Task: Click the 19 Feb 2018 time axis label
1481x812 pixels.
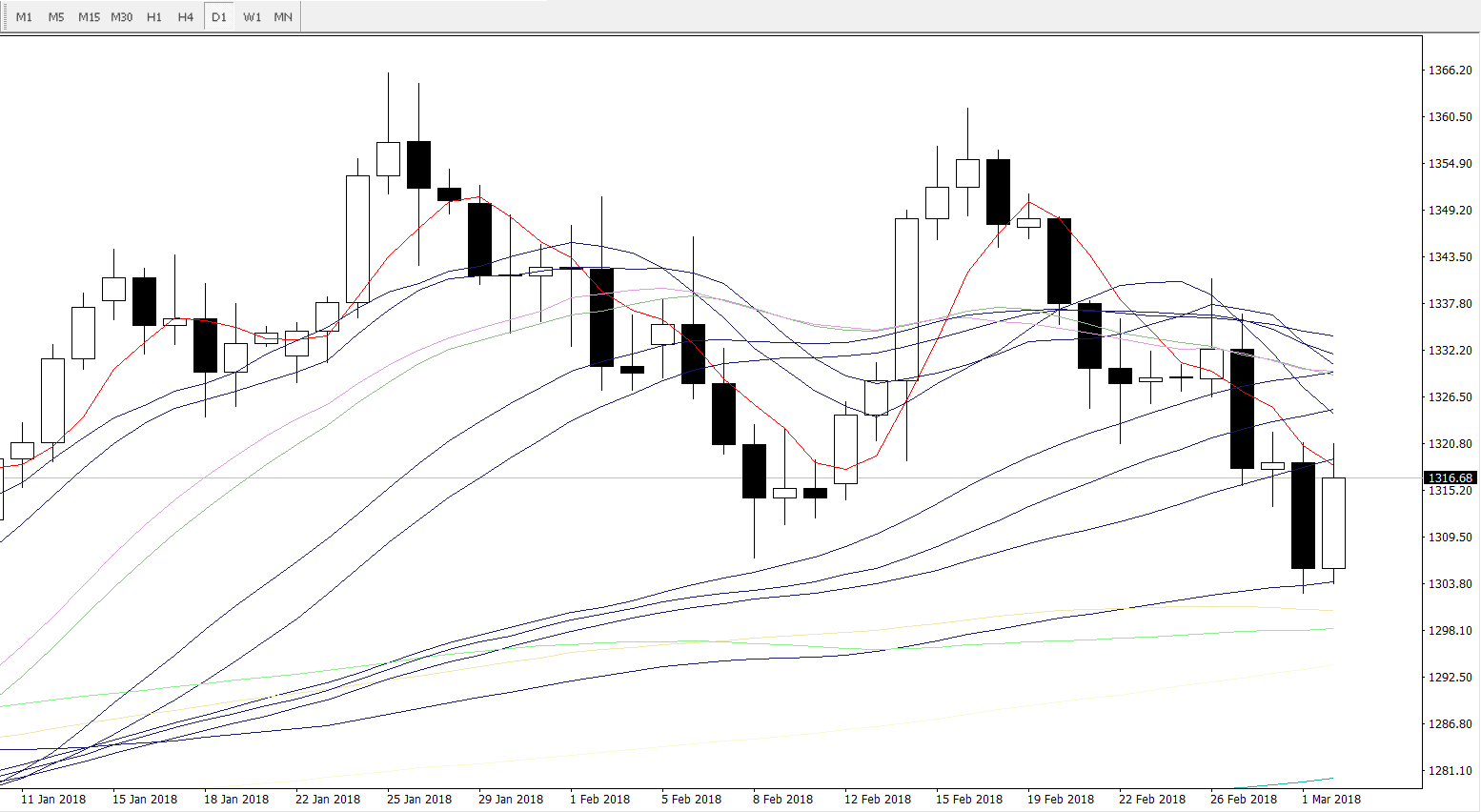Action: tap(1060, 800)
